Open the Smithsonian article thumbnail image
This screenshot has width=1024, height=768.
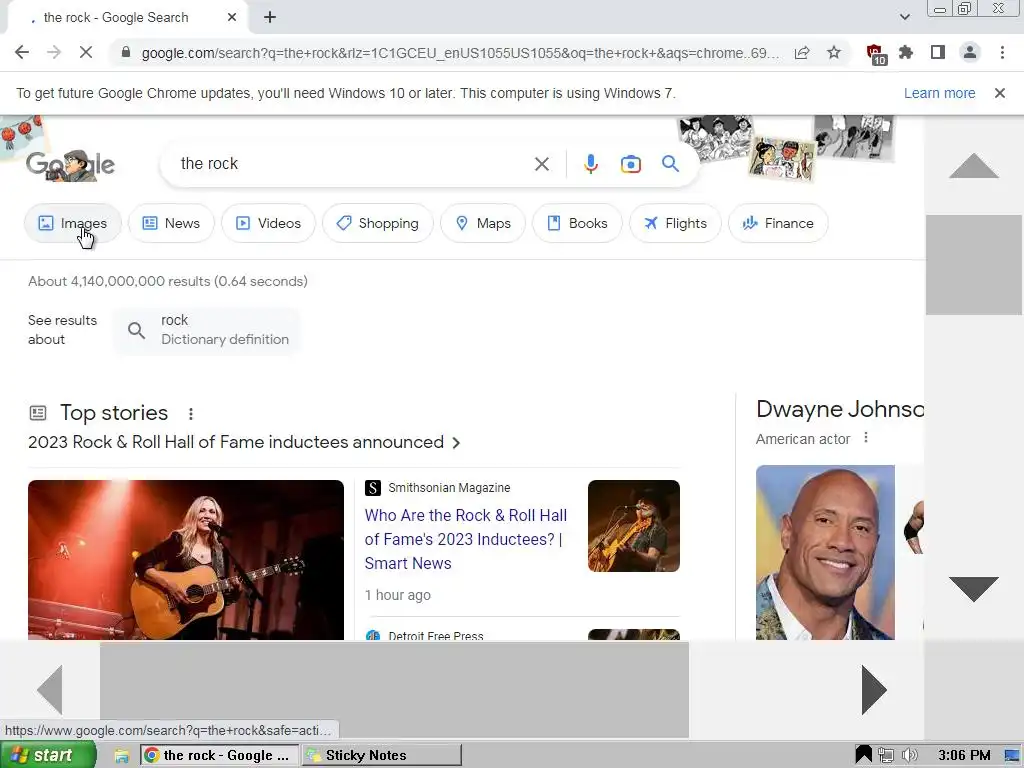click(633, 526)
